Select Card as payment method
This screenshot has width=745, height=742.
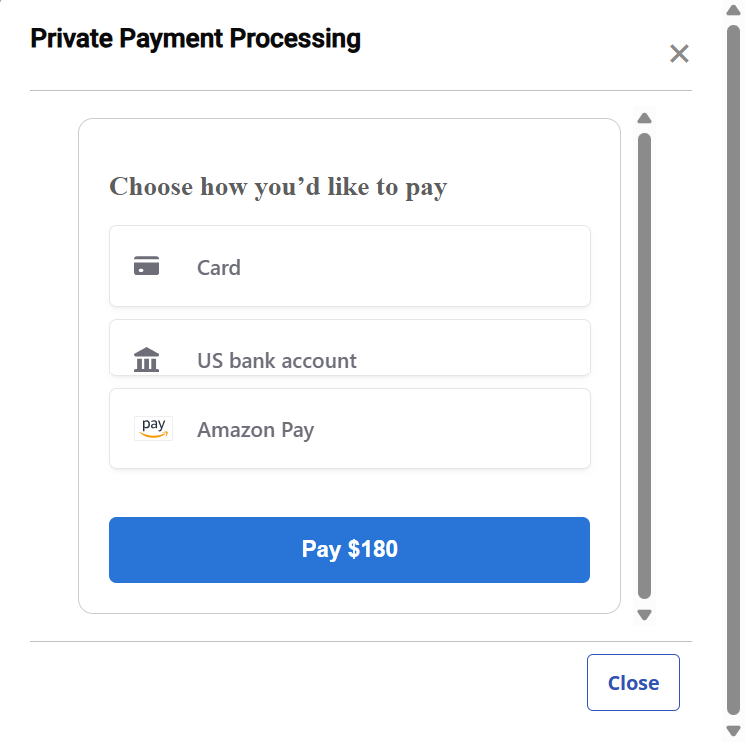coord(349,266)
